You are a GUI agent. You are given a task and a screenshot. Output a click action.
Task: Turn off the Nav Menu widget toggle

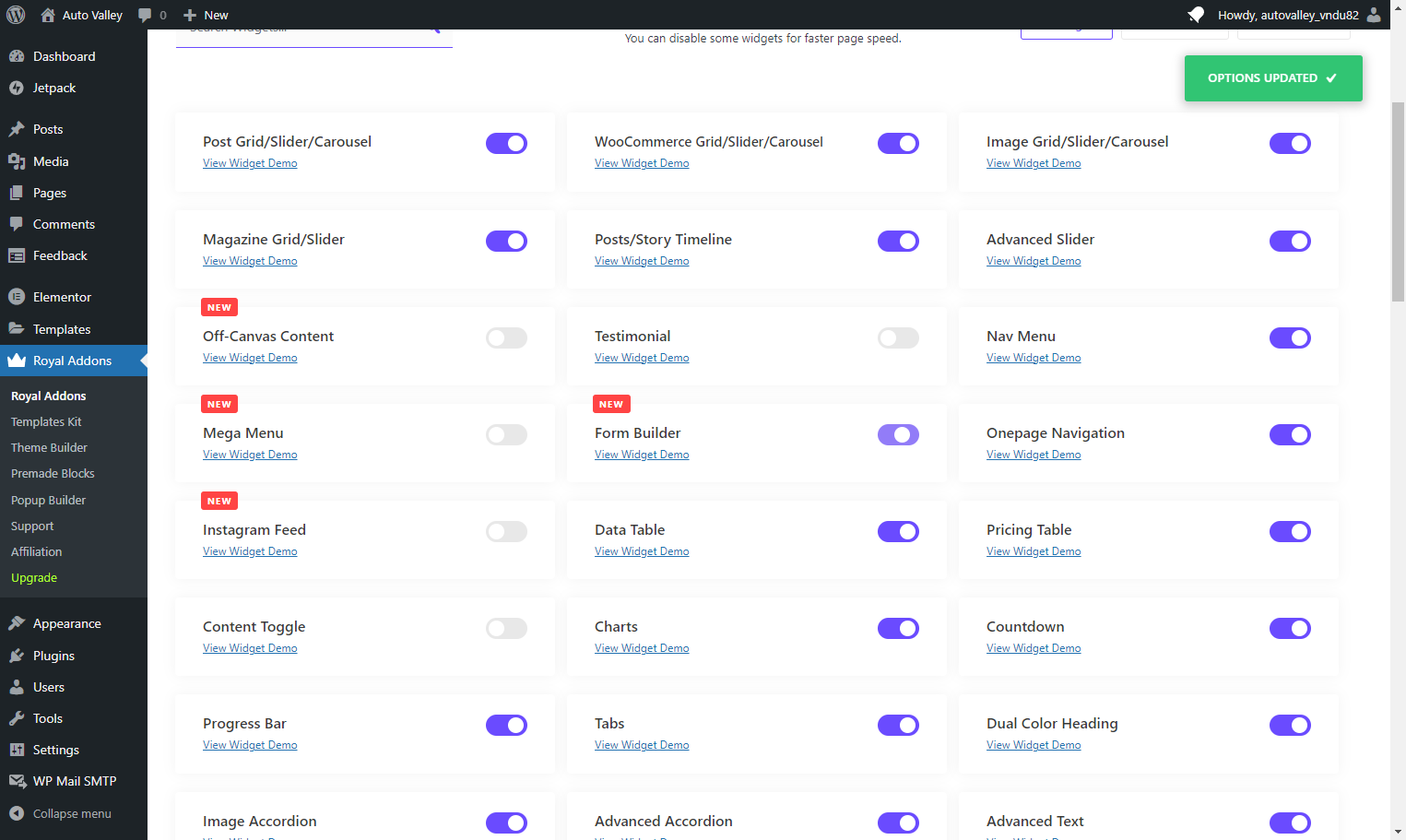coord(1290,337)
